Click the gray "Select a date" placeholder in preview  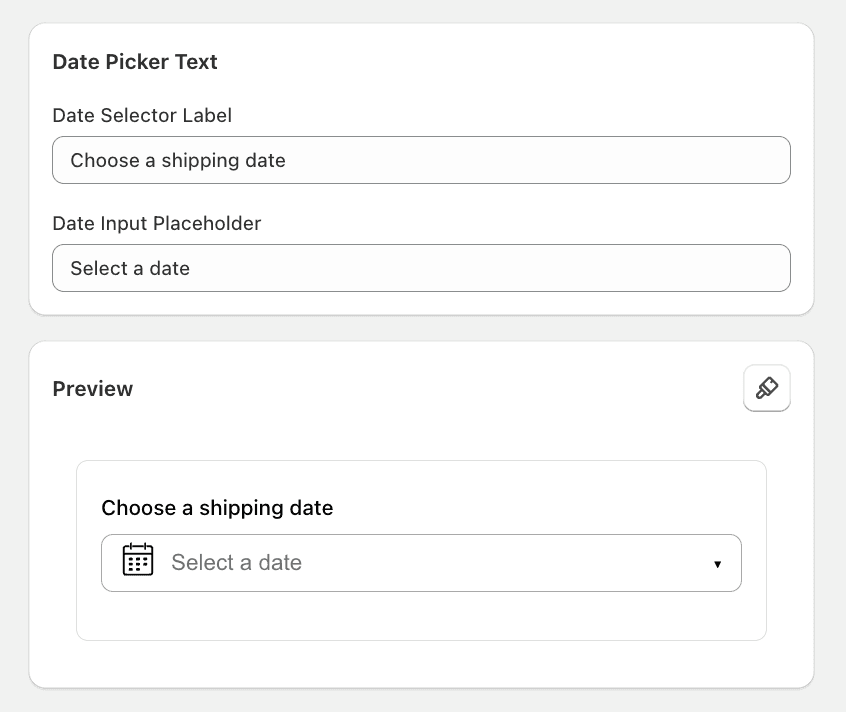tap(236, 563)
